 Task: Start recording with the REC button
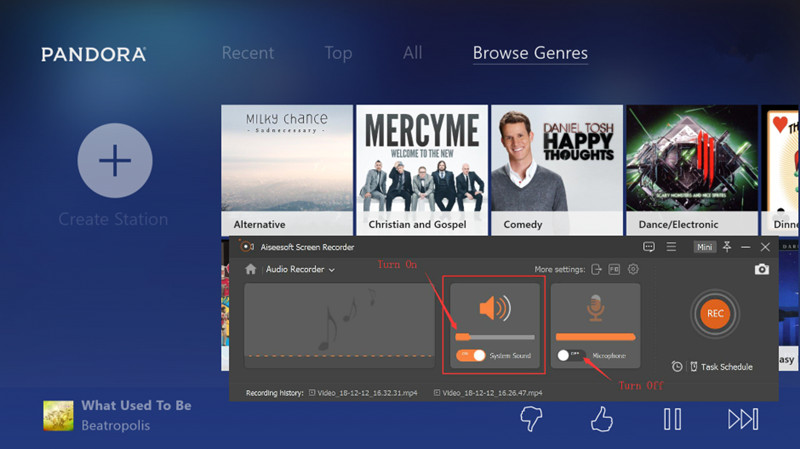[715, 314]
